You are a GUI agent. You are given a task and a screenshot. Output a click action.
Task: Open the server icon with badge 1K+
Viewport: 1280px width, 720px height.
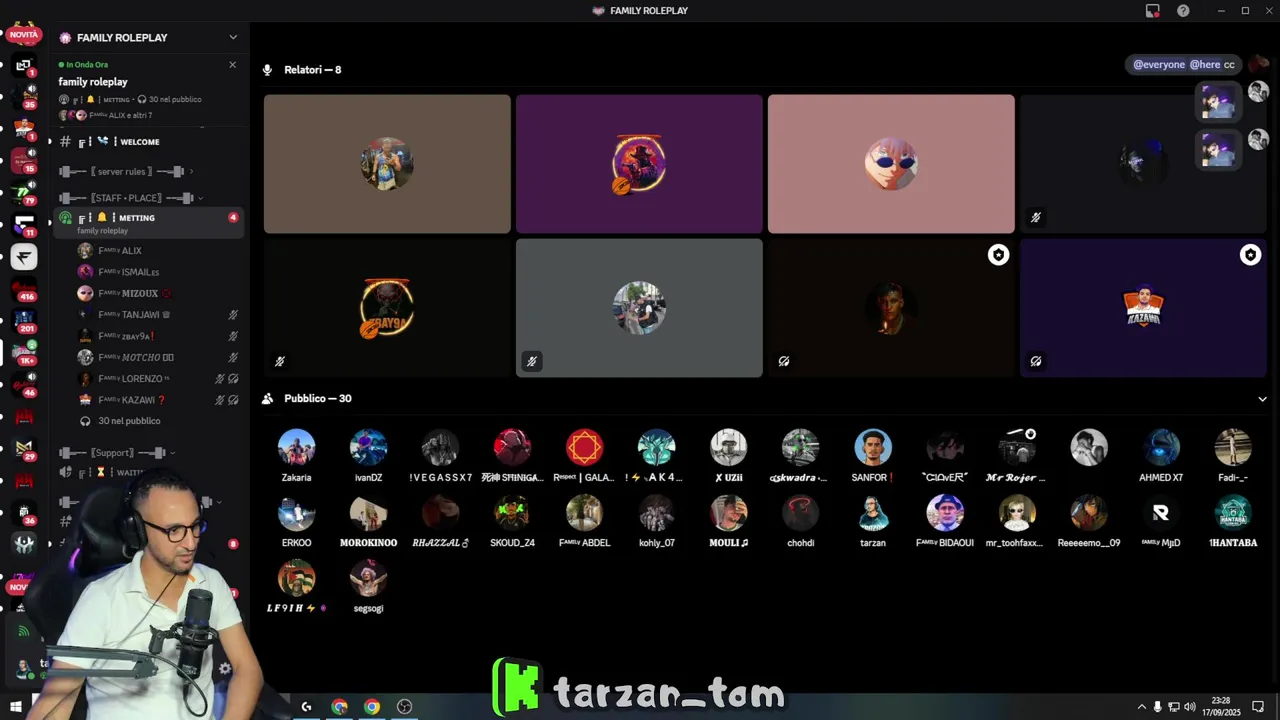[x=24, y=353]
